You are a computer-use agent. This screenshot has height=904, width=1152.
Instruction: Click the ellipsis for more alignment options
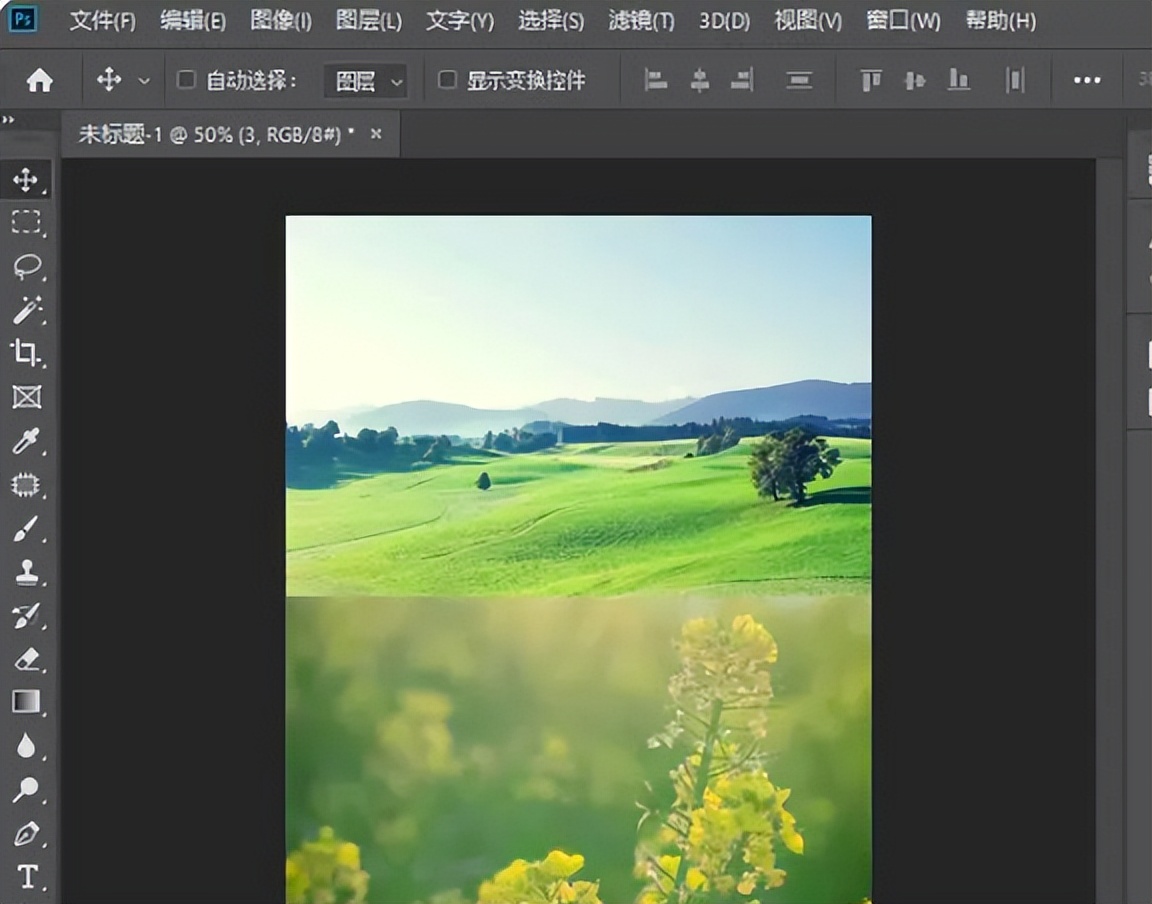click(x=1086, y=80)
